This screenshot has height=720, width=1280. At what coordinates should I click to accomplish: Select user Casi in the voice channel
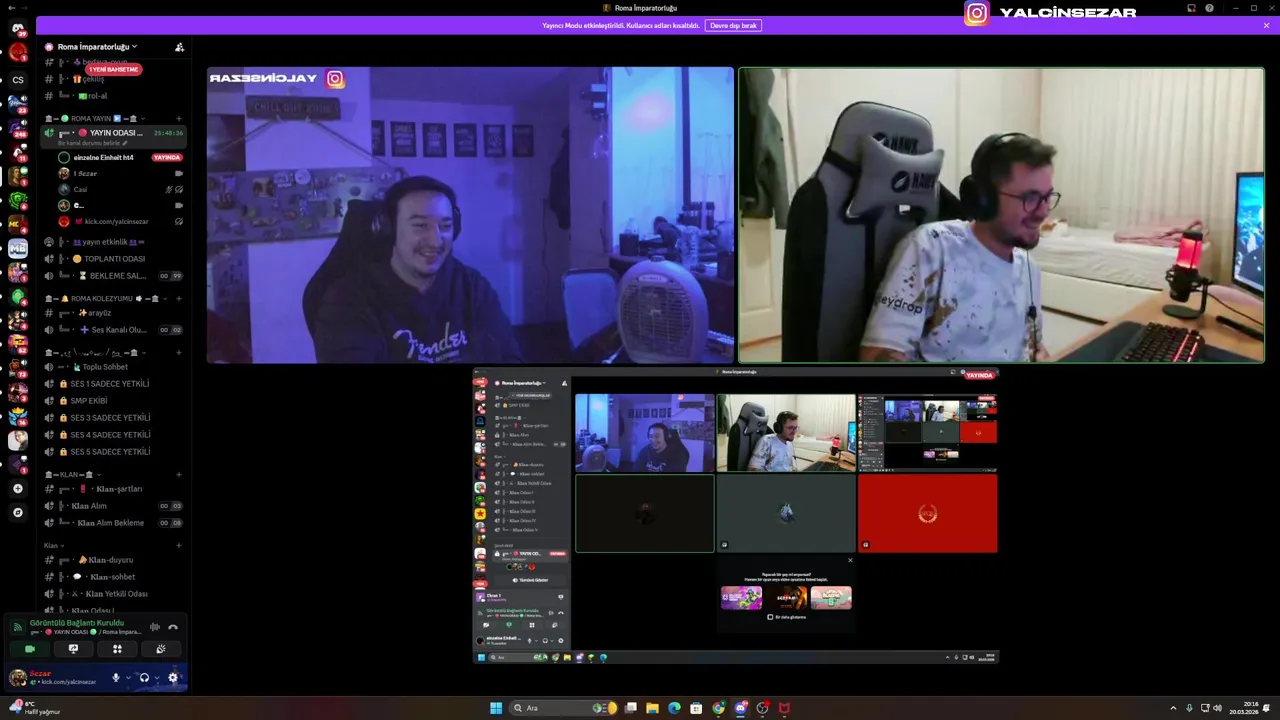coord(120,189)
